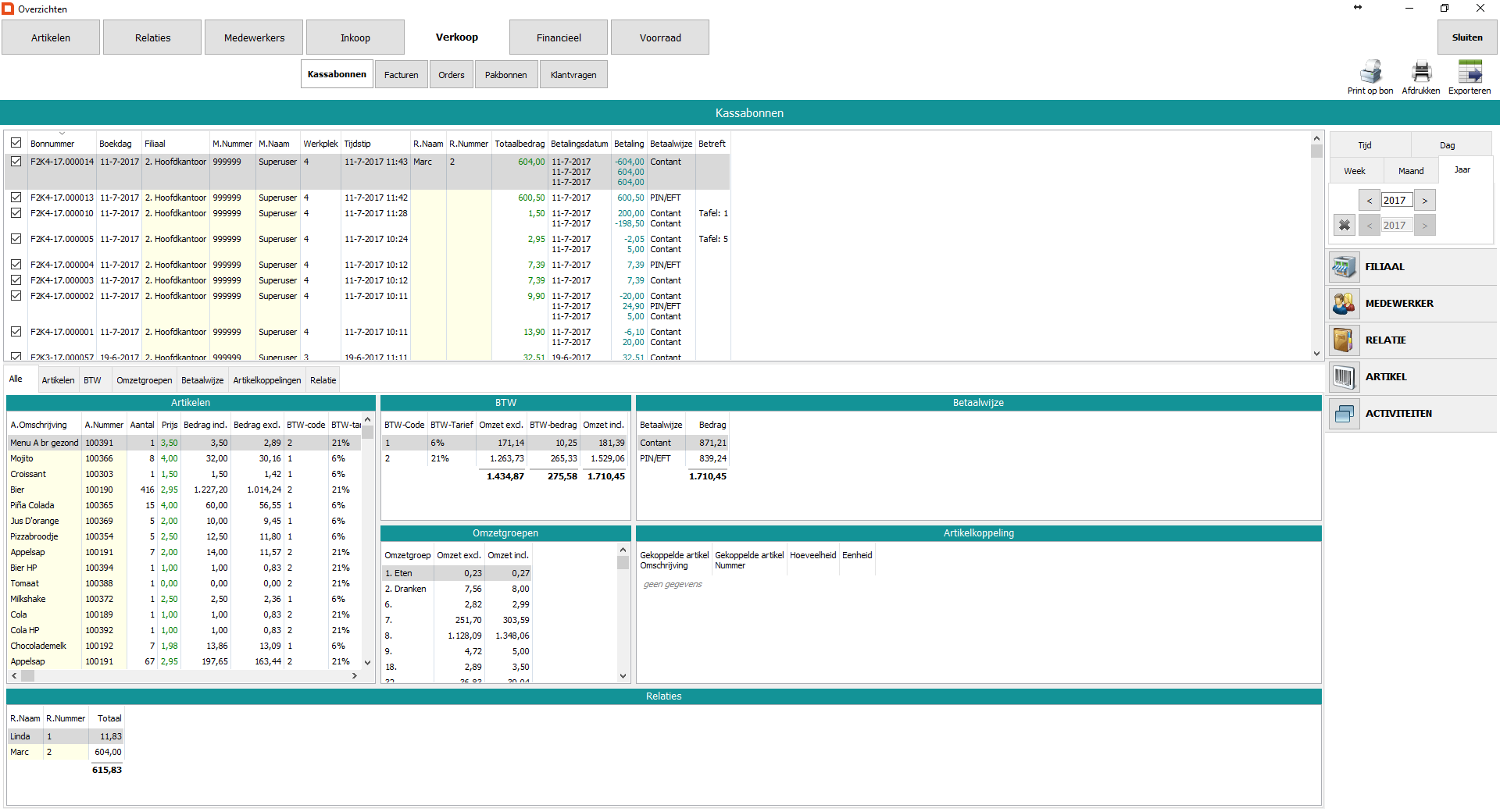
Task: Uncheck receipt F2K4-17.000002 checkbox
Action: tap(16, 296)
